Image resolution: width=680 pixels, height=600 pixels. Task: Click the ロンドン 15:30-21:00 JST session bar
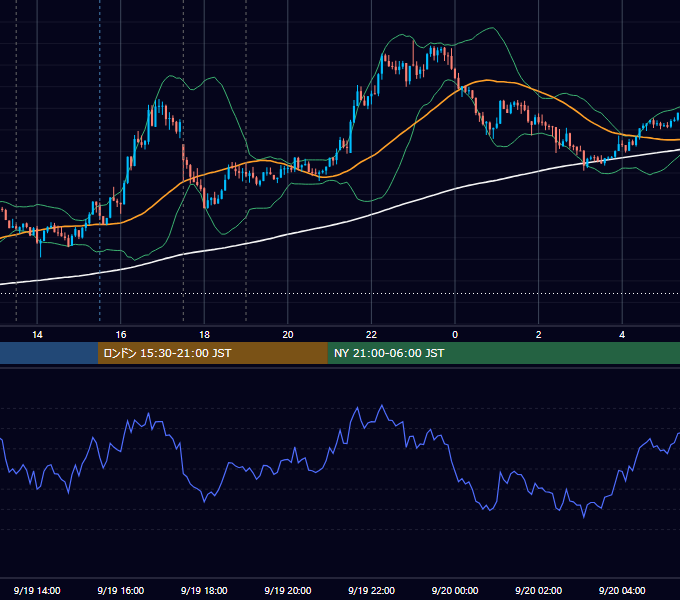(212, 353)
